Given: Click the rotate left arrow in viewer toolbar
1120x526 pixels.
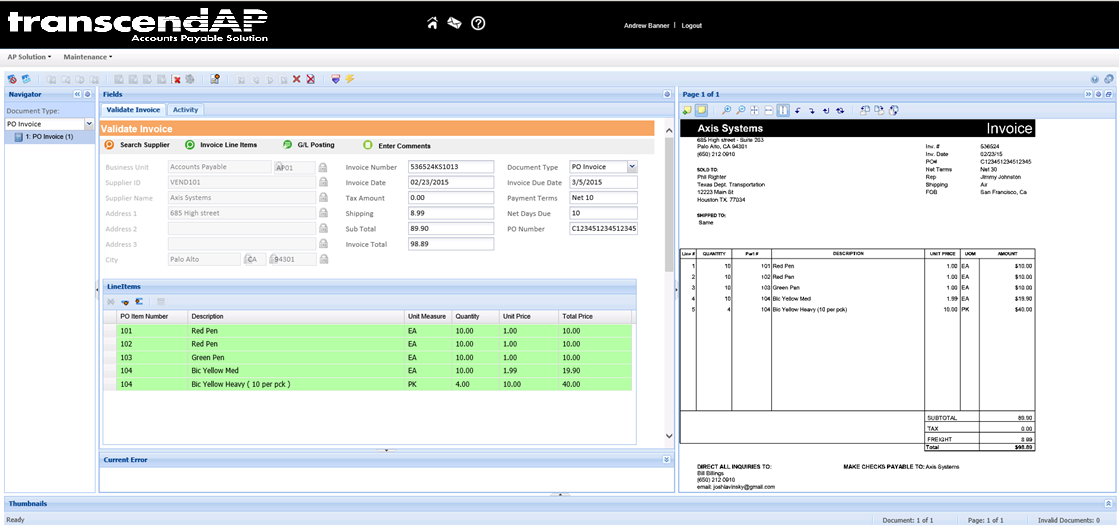Looking at the screenshot, I should (798, 110).
